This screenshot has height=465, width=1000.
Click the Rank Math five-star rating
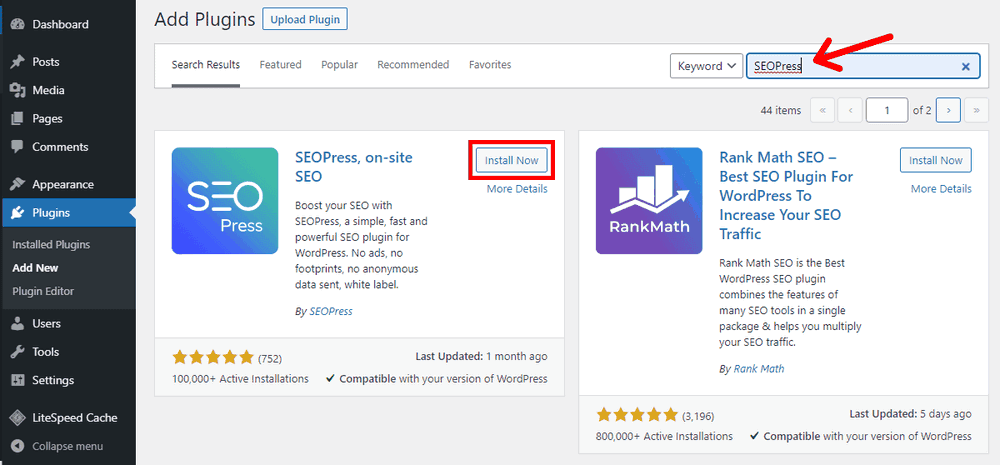pyautogui.click(x=637, y=415)
